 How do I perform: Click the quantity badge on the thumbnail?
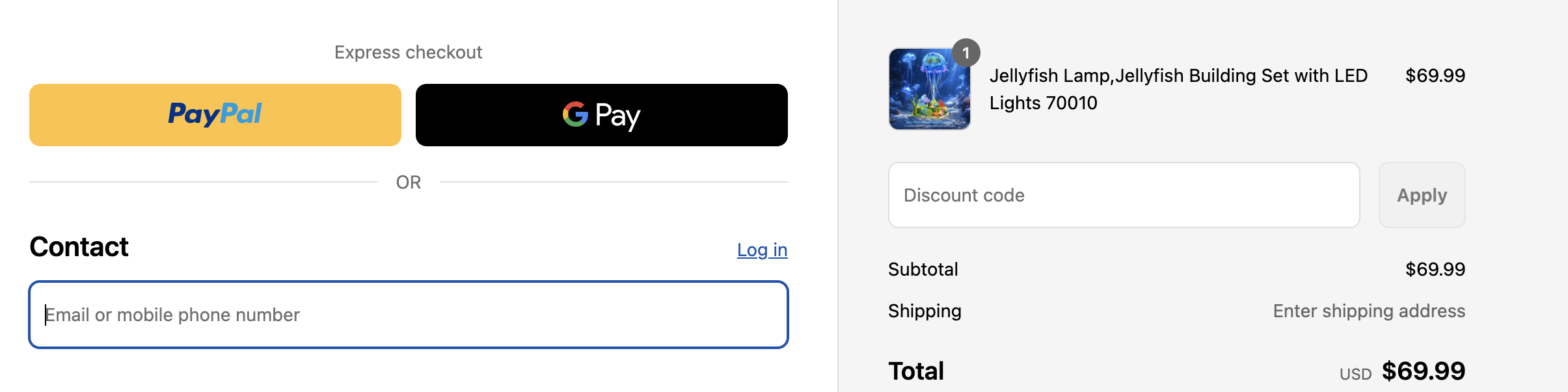coord(966,53)
